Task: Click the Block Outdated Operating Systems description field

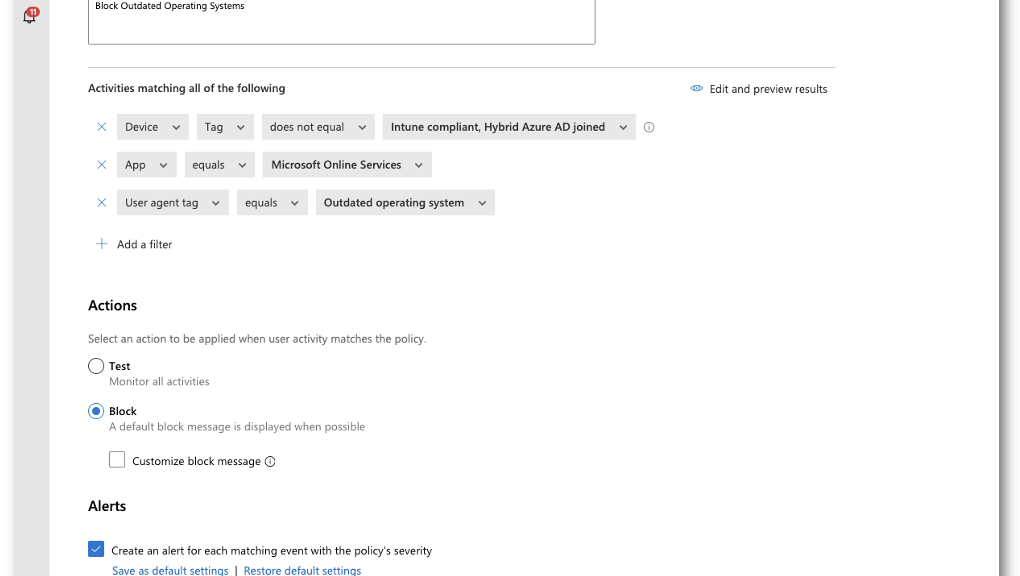Action: click(342, 21)
